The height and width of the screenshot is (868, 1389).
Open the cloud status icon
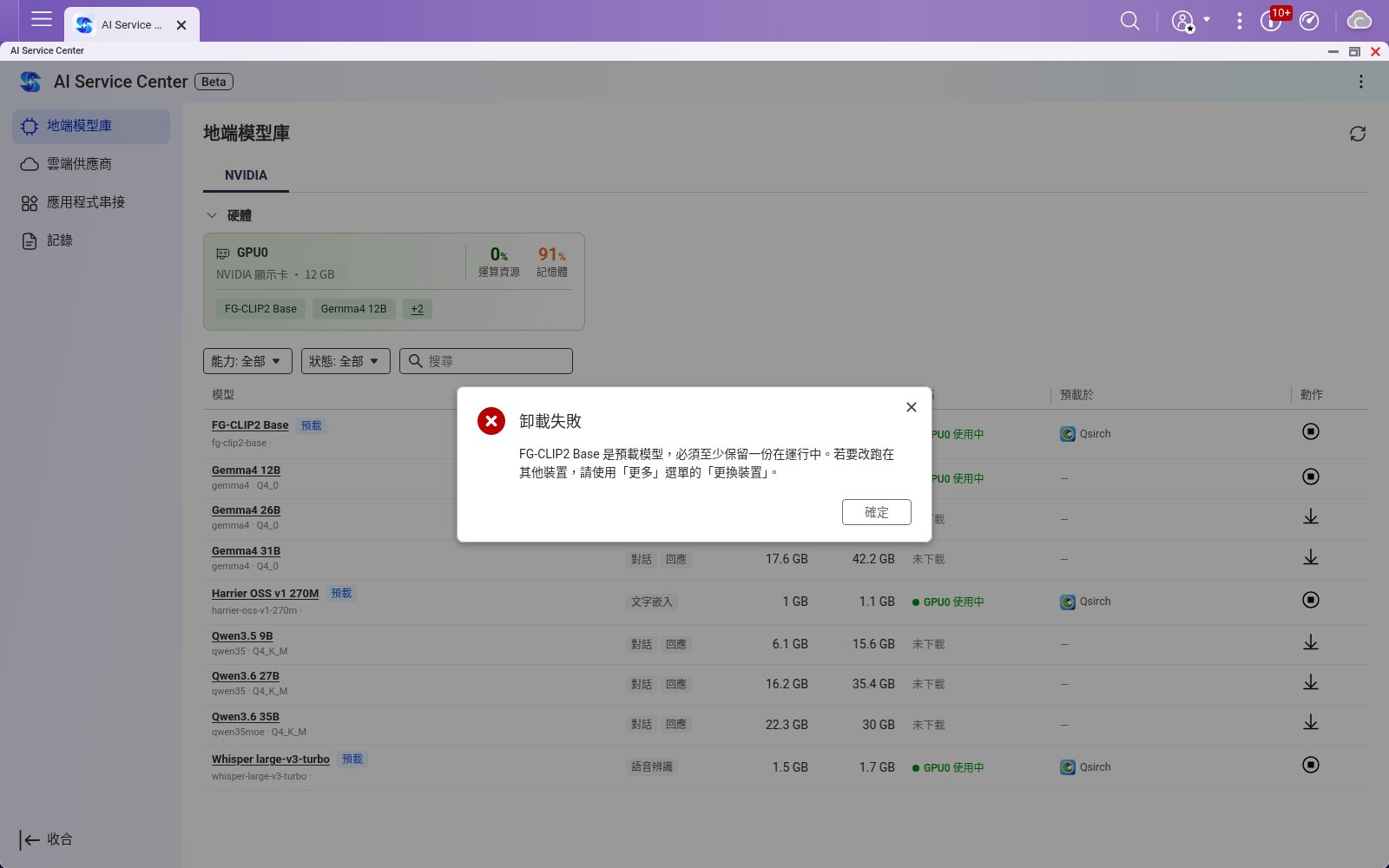click(1359, 20)
